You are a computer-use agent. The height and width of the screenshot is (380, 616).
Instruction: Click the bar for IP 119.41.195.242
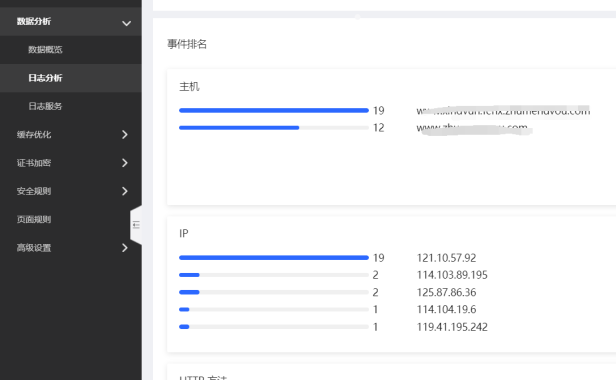pos(274,327)
